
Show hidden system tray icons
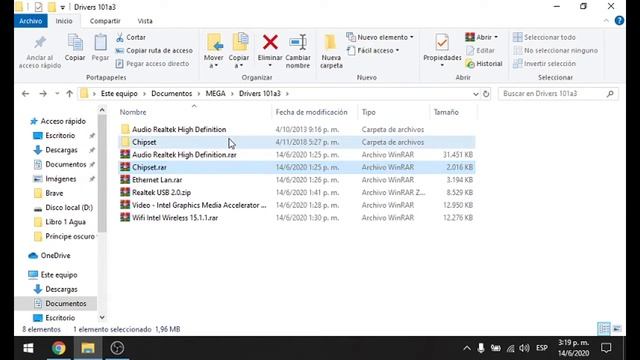point(467,348)
